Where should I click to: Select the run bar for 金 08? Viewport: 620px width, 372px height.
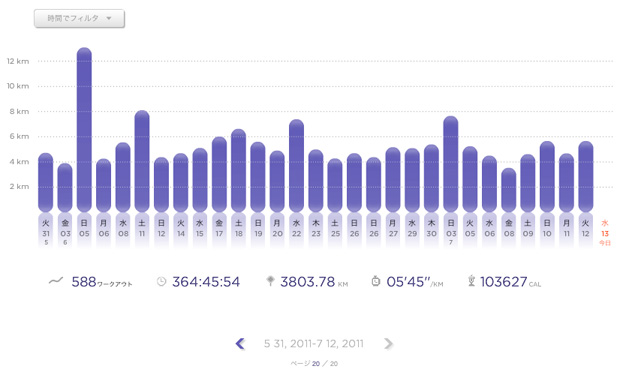coord(508,190)
